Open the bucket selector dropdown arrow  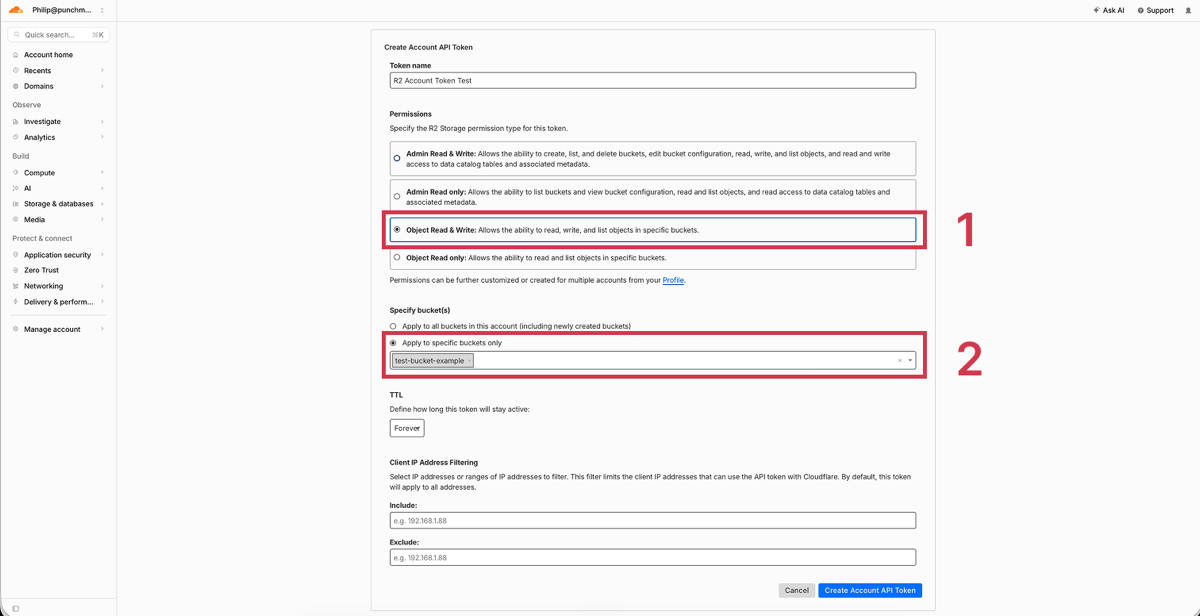[910, 361]
